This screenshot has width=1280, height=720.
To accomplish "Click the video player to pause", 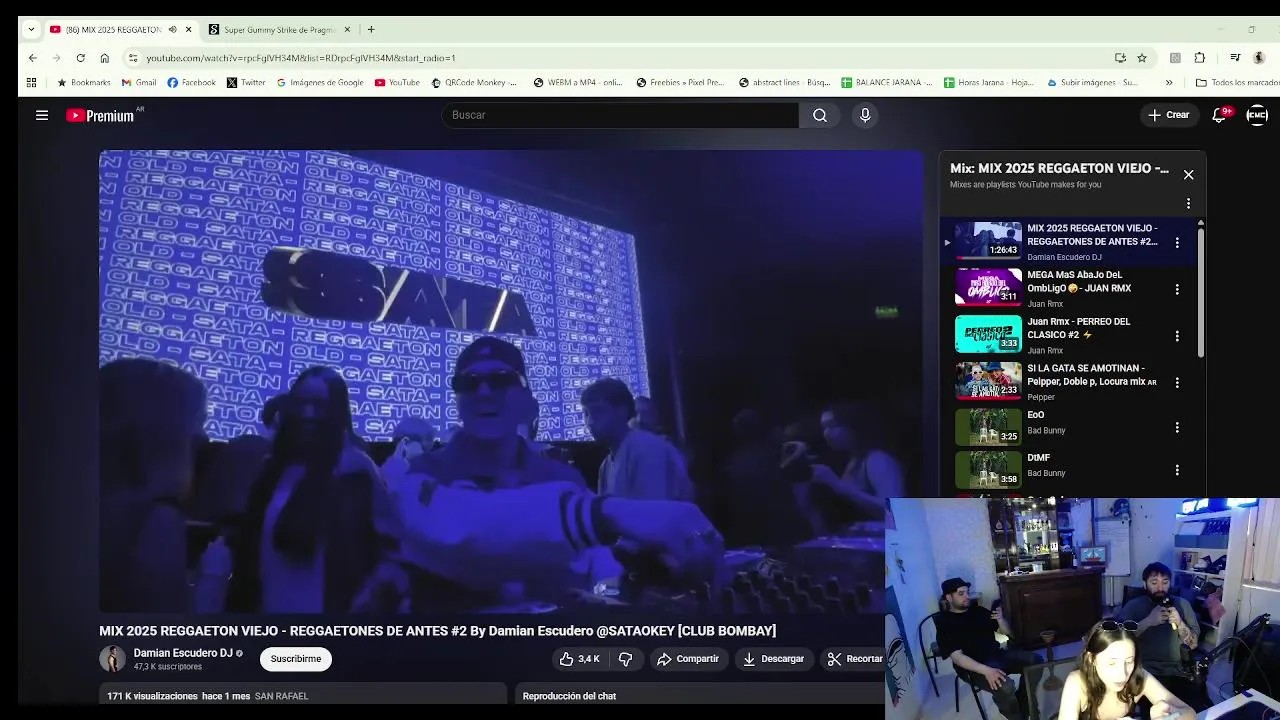I will 511,381.
